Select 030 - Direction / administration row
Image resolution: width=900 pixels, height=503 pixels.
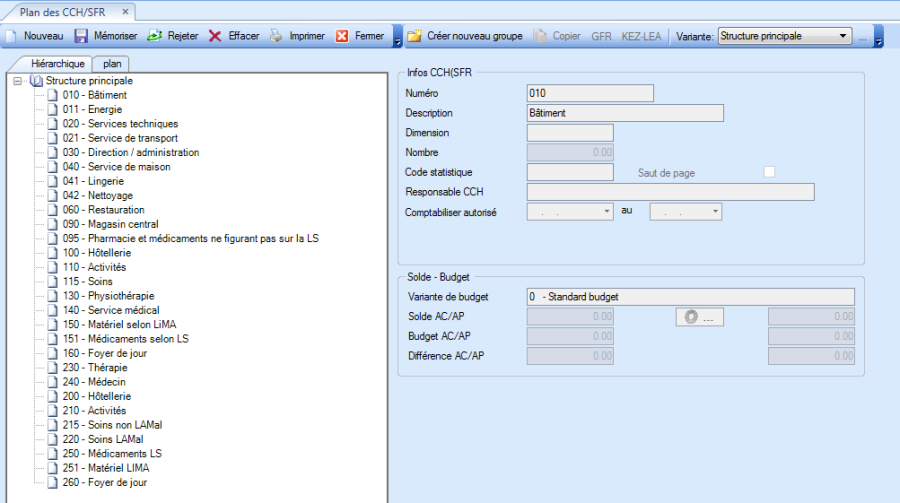[x=131, y=153]
